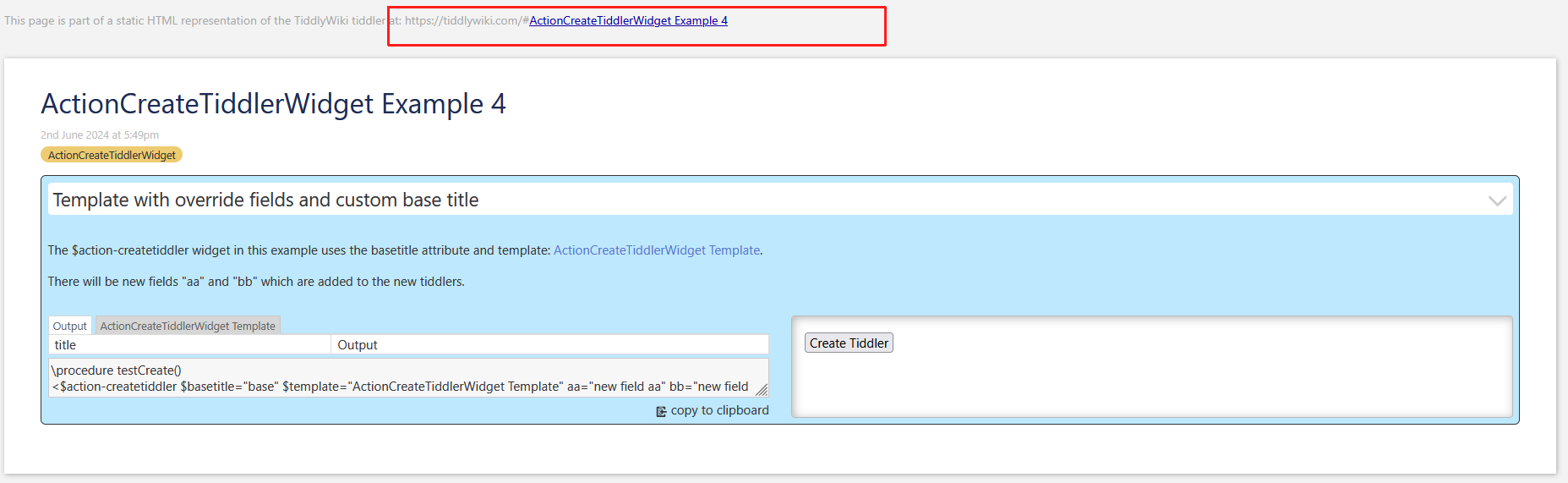This screenshot has height=483, width=1568.
Task: Switch to the Output tab
Action: coord(69,326)
